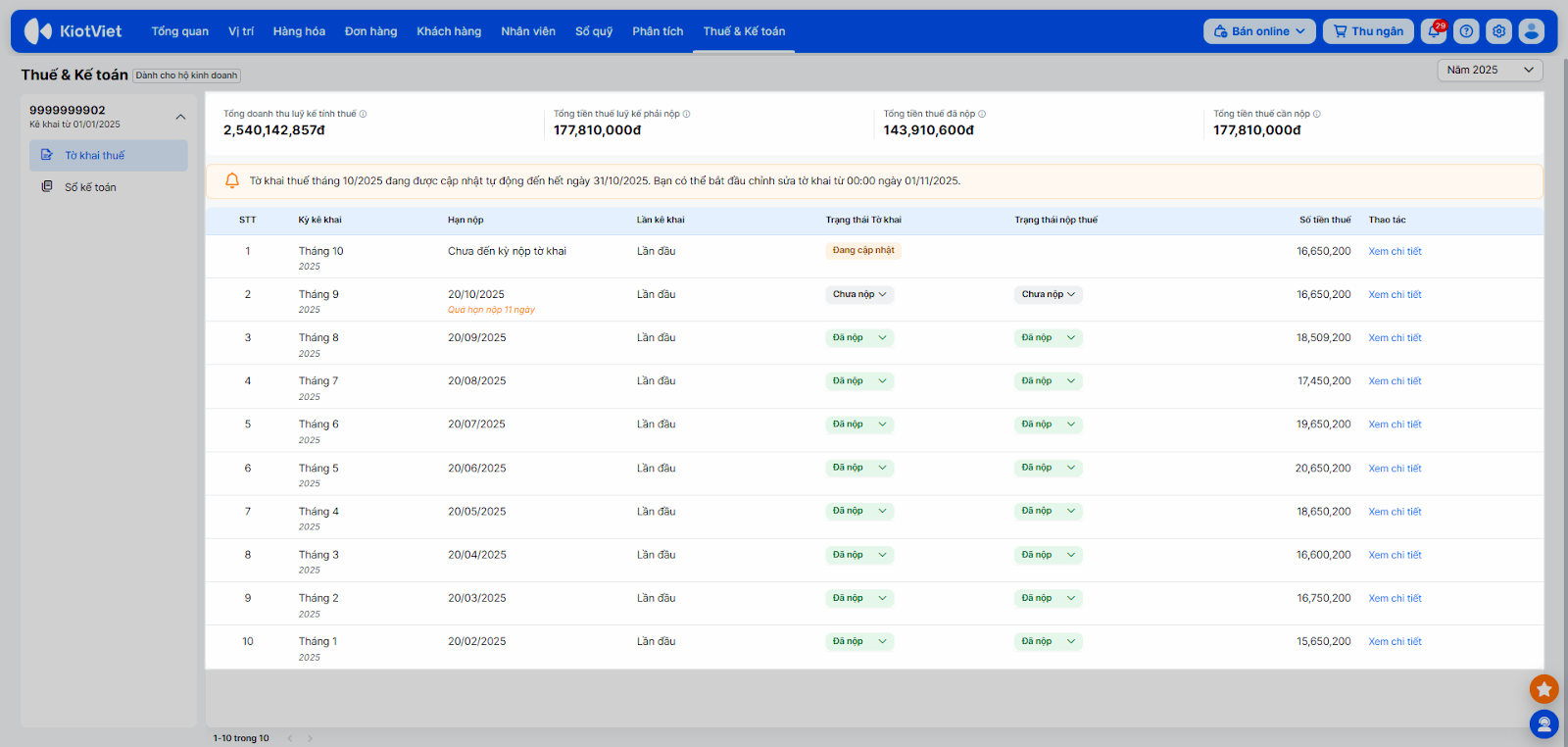Click the KiotViet logo icon
This screenshot has height=747, width=1568.
coord(38,31)
